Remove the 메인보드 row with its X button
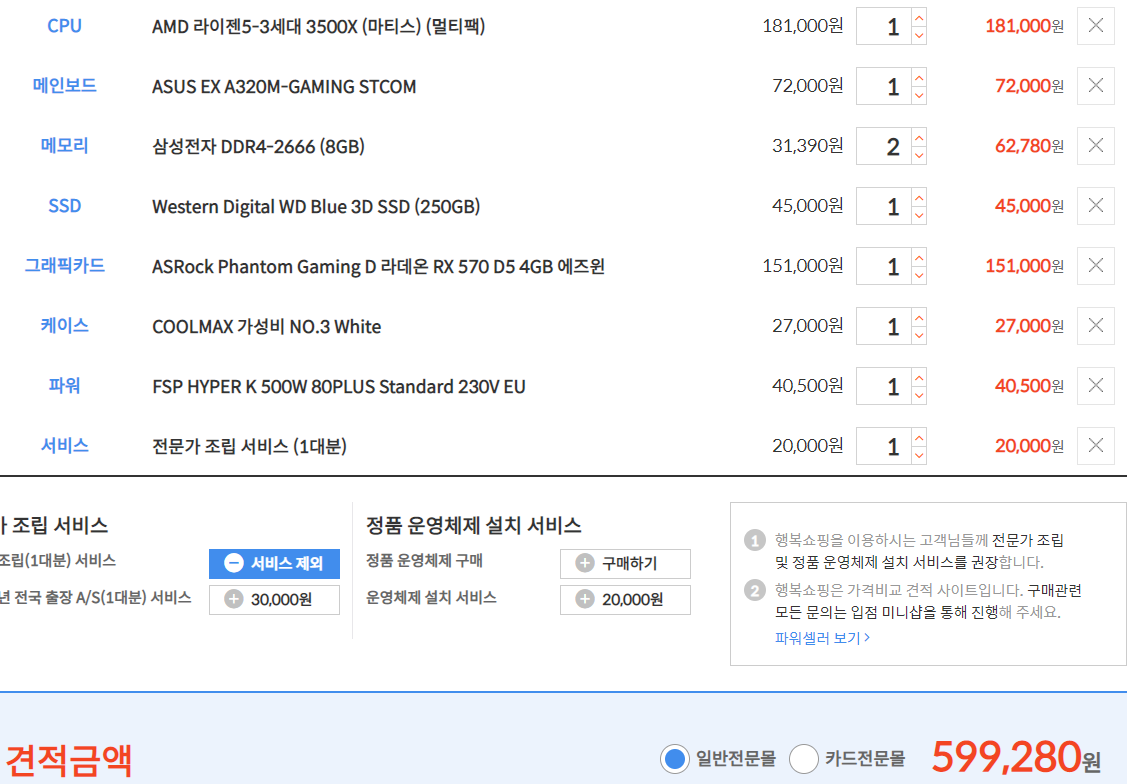Viewport: 1140px width, 784px height. [x=1096, y=86]
